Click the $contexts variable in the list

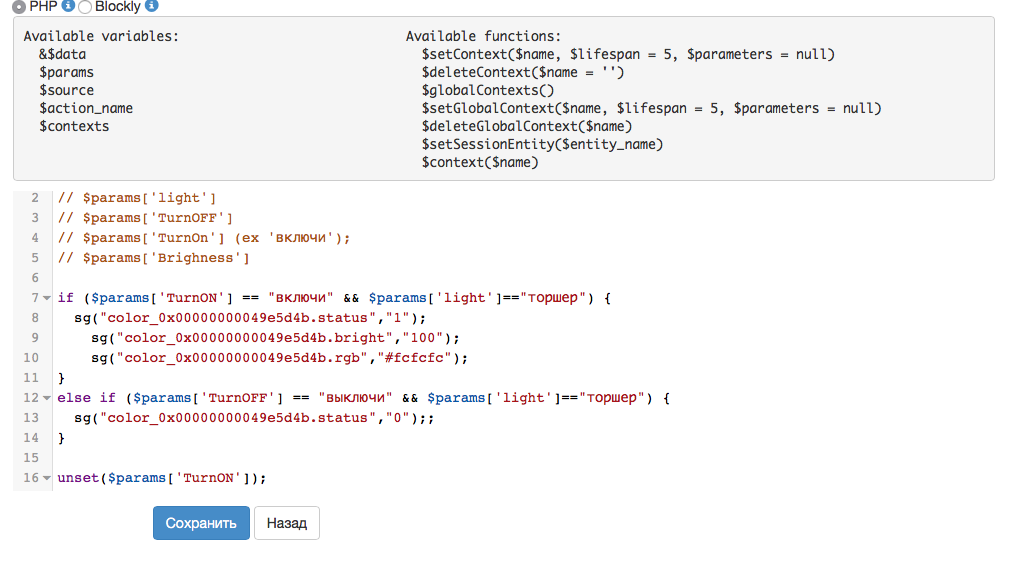tap(75, 126)
